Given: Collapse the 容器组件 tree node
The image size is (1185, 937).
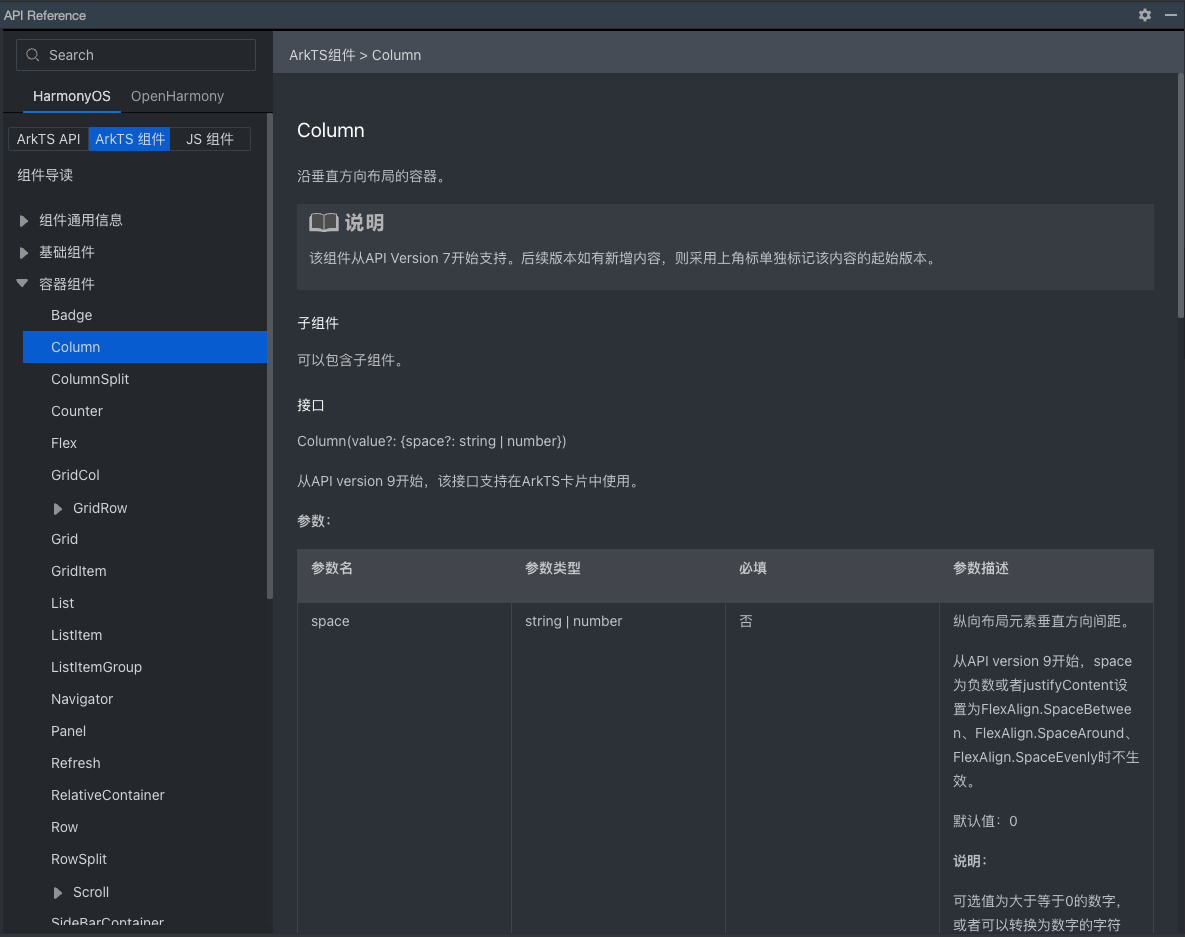Looking at the screenshot, I should coord(23,283).
